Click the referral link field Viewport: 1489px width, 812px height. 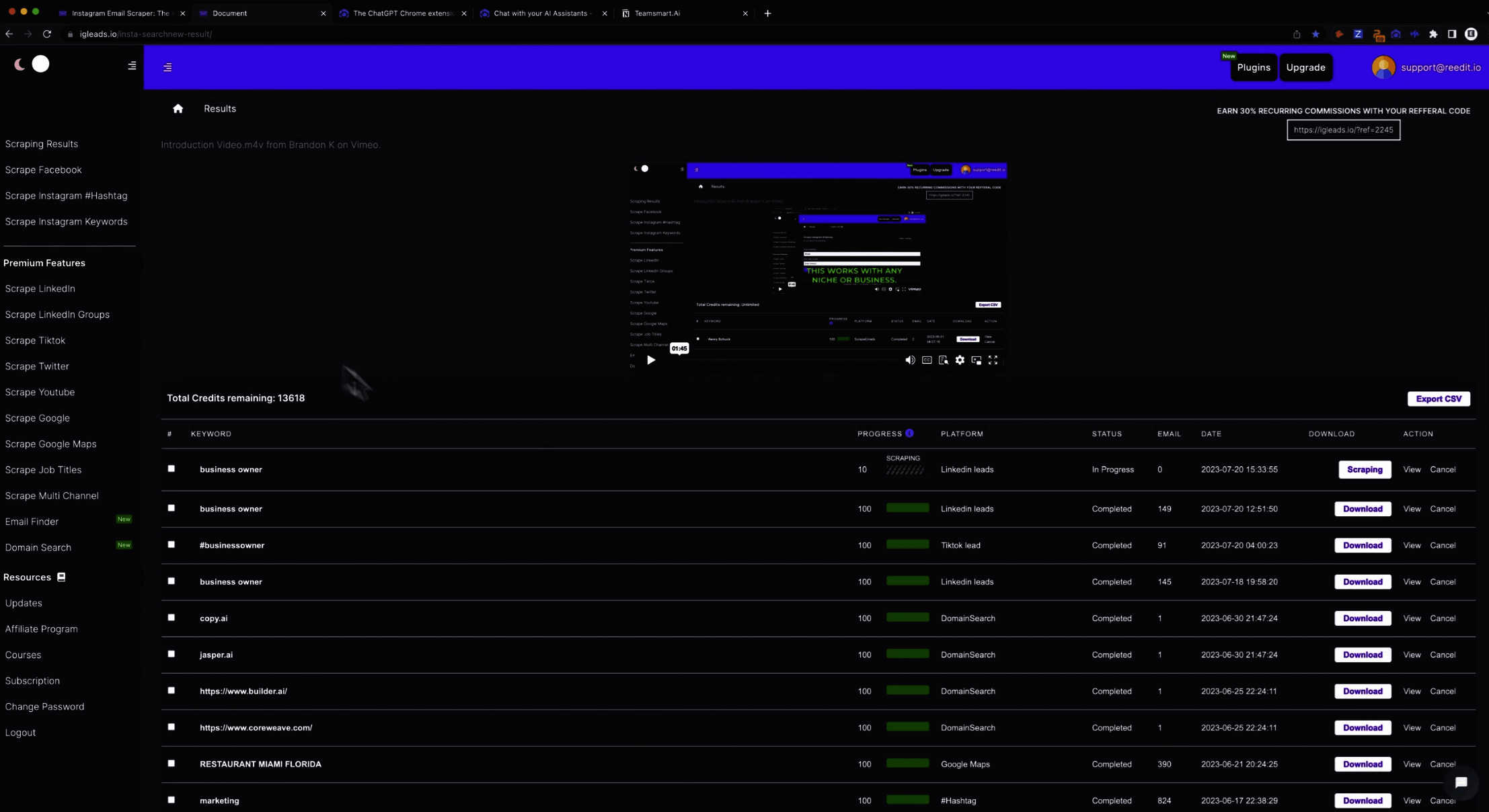[x=1343, y=130]
